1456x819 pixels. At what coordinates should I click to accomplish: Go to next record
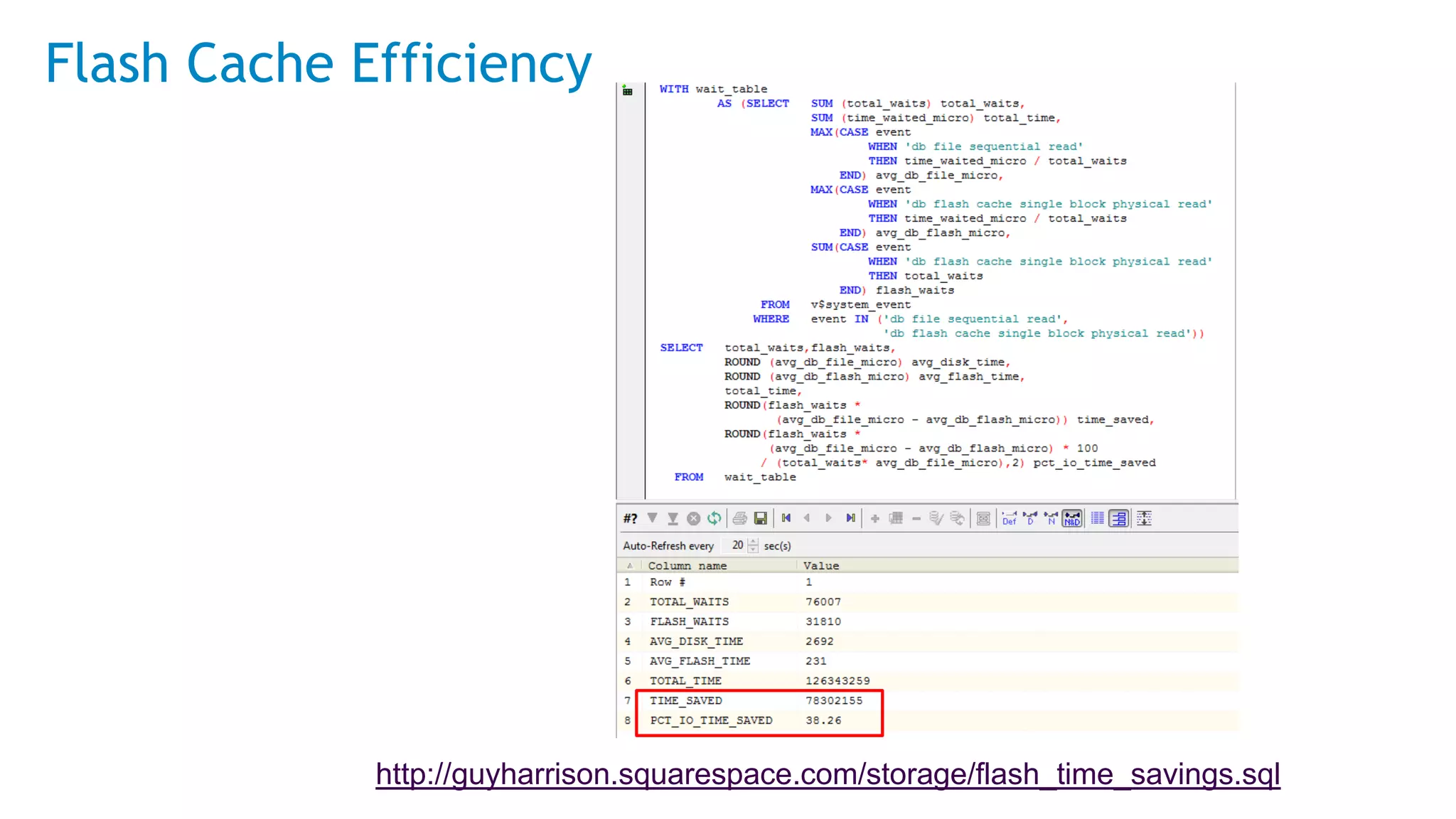point(828,518)
